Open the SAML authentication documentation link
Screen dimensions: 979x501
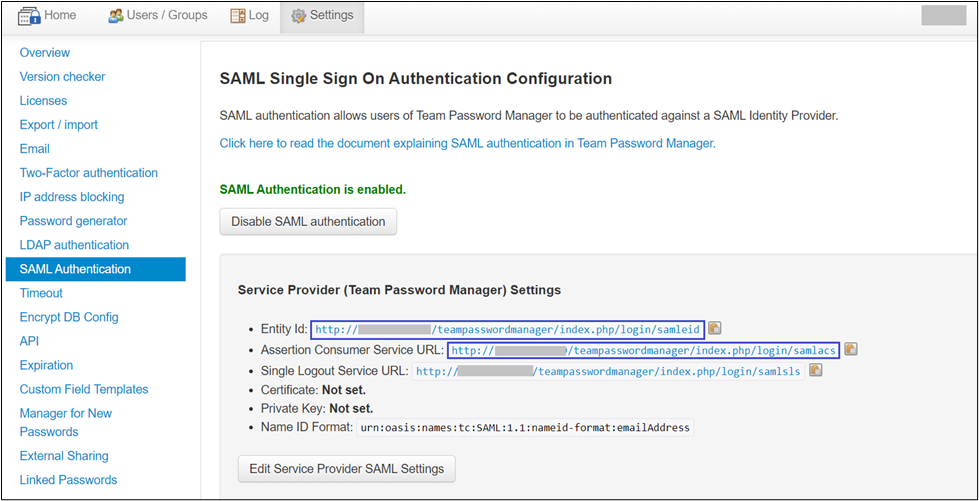coord(467,144)
